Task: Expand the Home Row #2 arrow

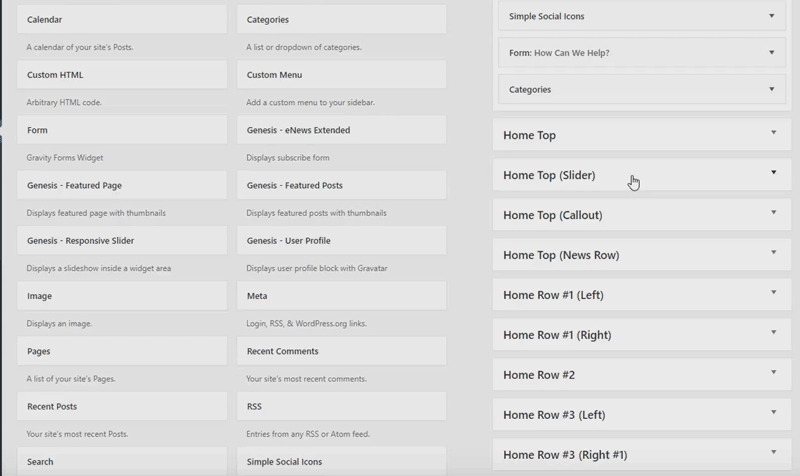Action: tap(773, 372)
